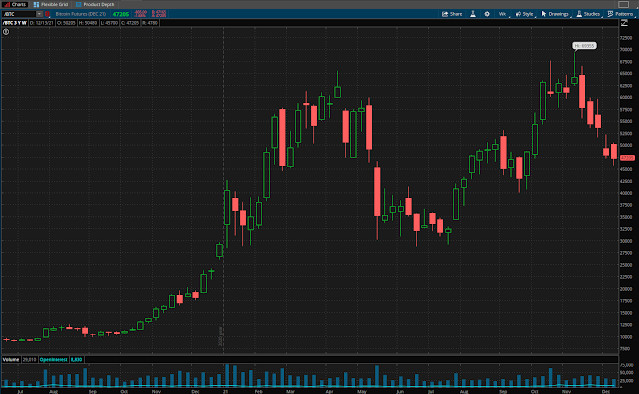Click the 30000 price axis label
This screenshot has height=394, width=639.
point(626,241)
